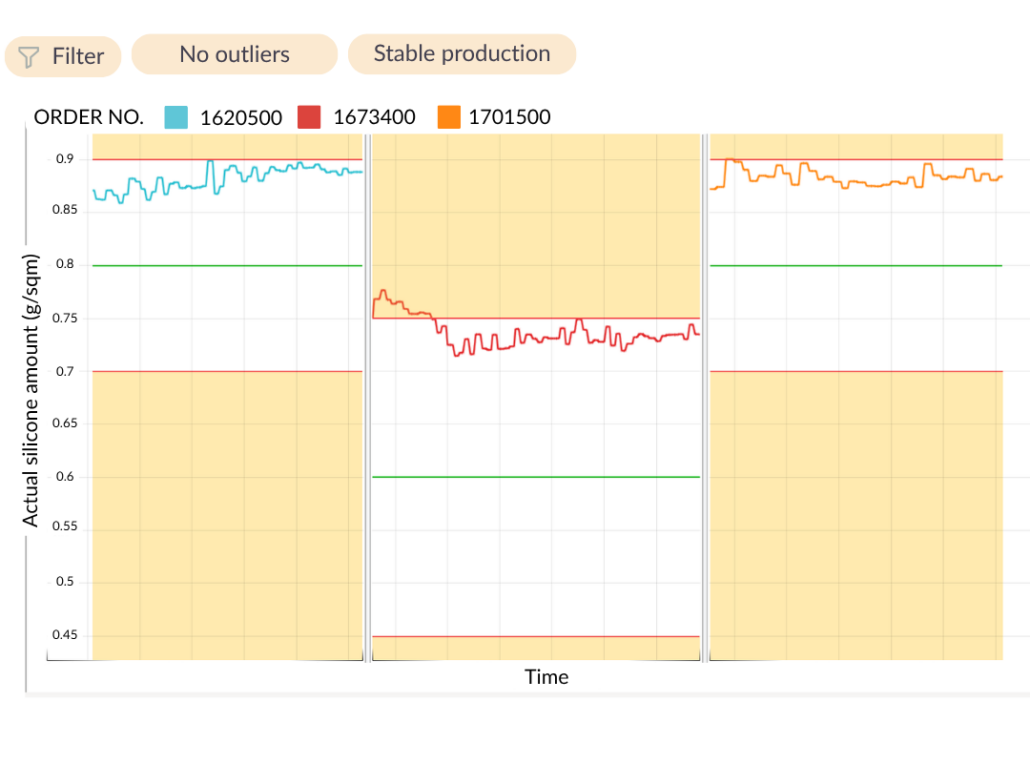Image resolution: width=1030 pixels, height=763 pixels.
Task: Click the green 0.6 target line in middle panel
Action: pyautogui.click(x=536, y=477)
